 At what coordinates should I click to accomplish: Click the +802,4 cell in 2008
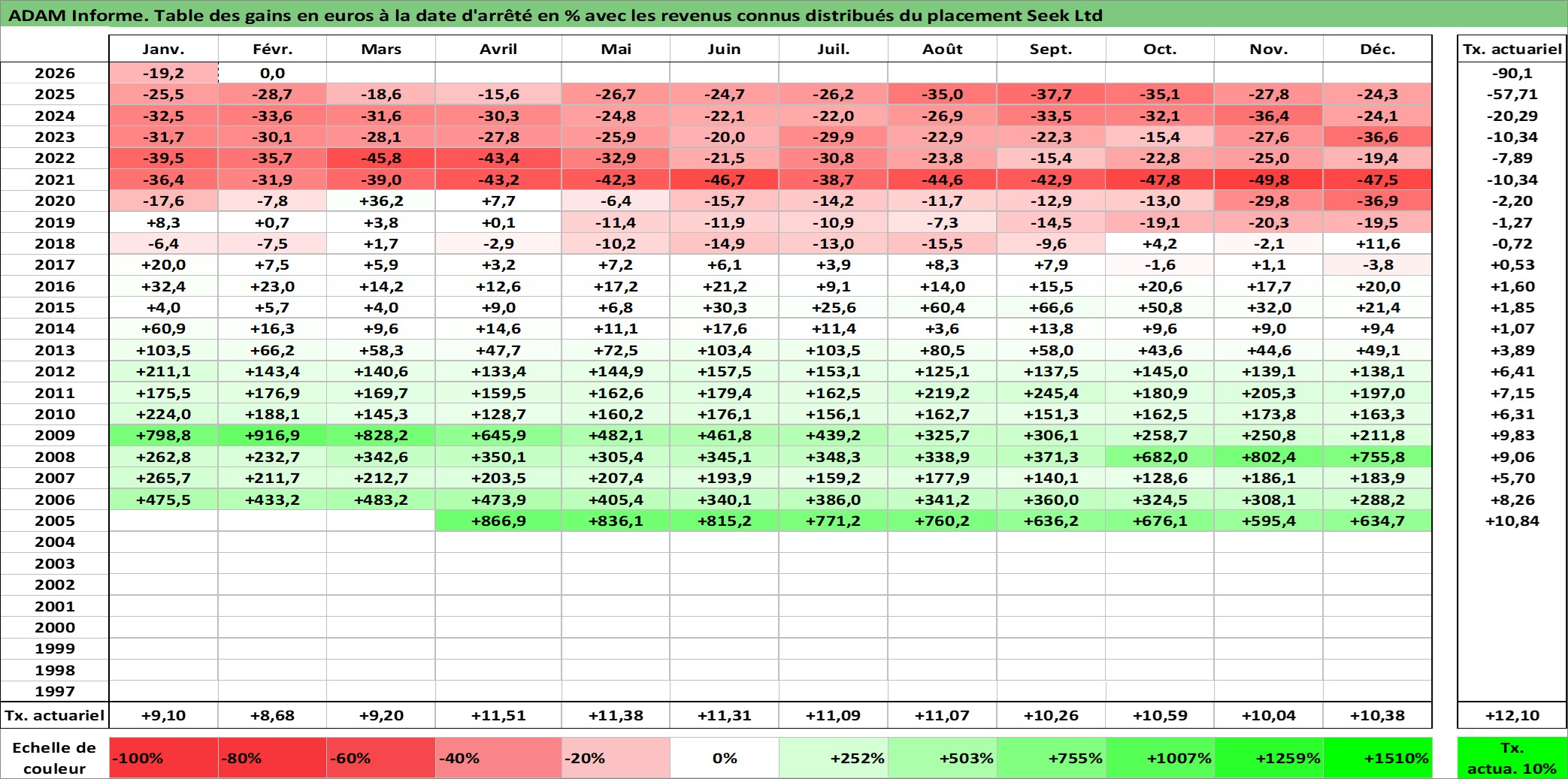point(1269,457)
